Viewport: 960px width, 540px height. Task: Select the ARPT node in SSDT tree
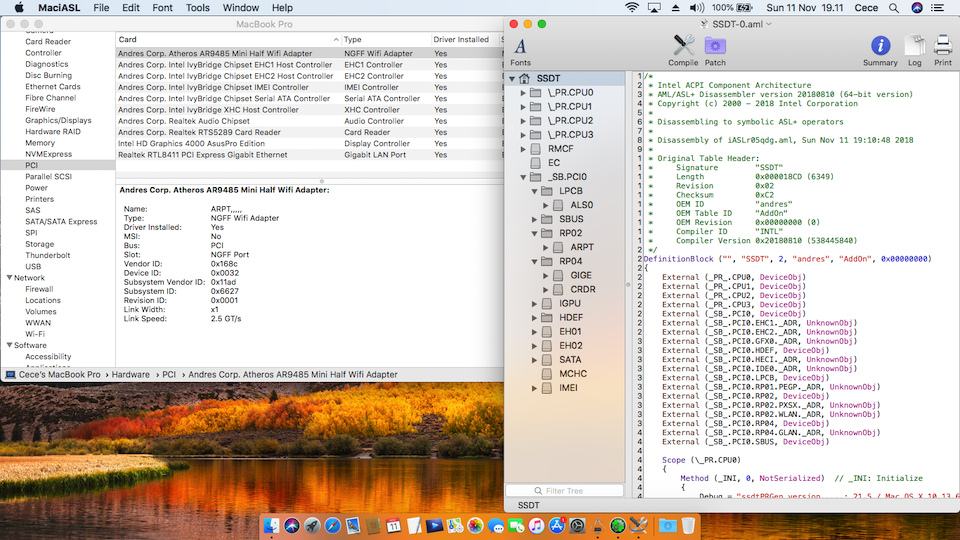582,247
